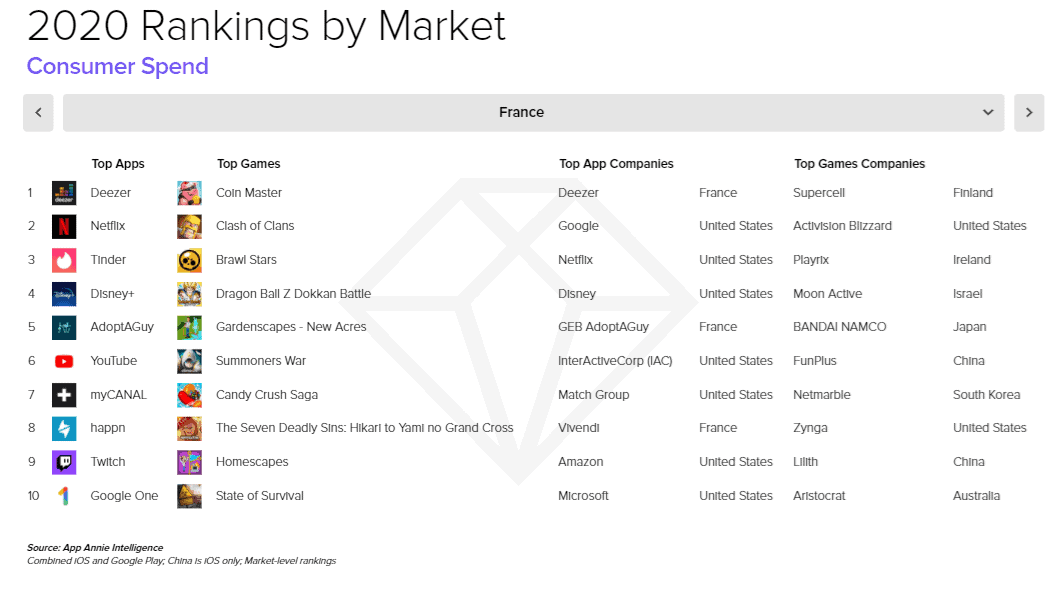The image size is (1062, 603).
Task: Click the Disney+ app icon
Action: click(64, 294)
